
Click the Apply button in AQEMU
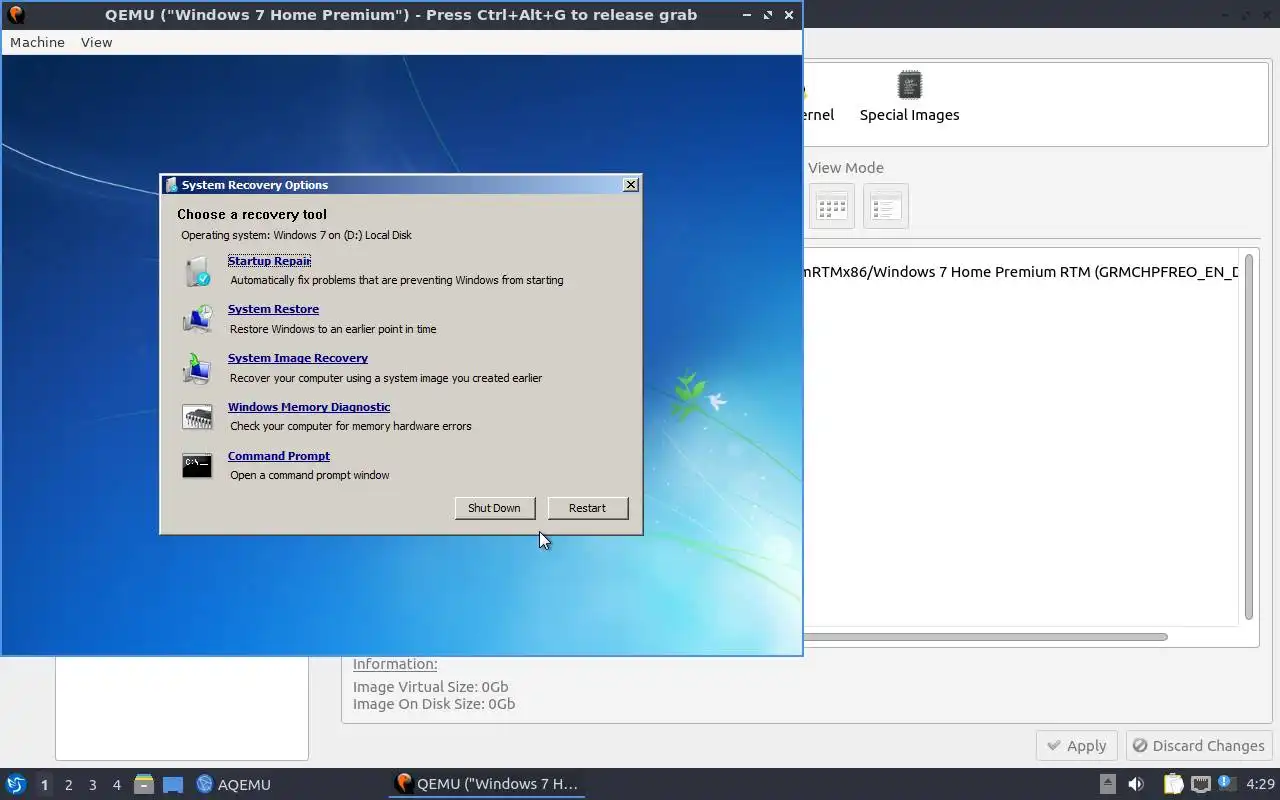coord(1077,746)
